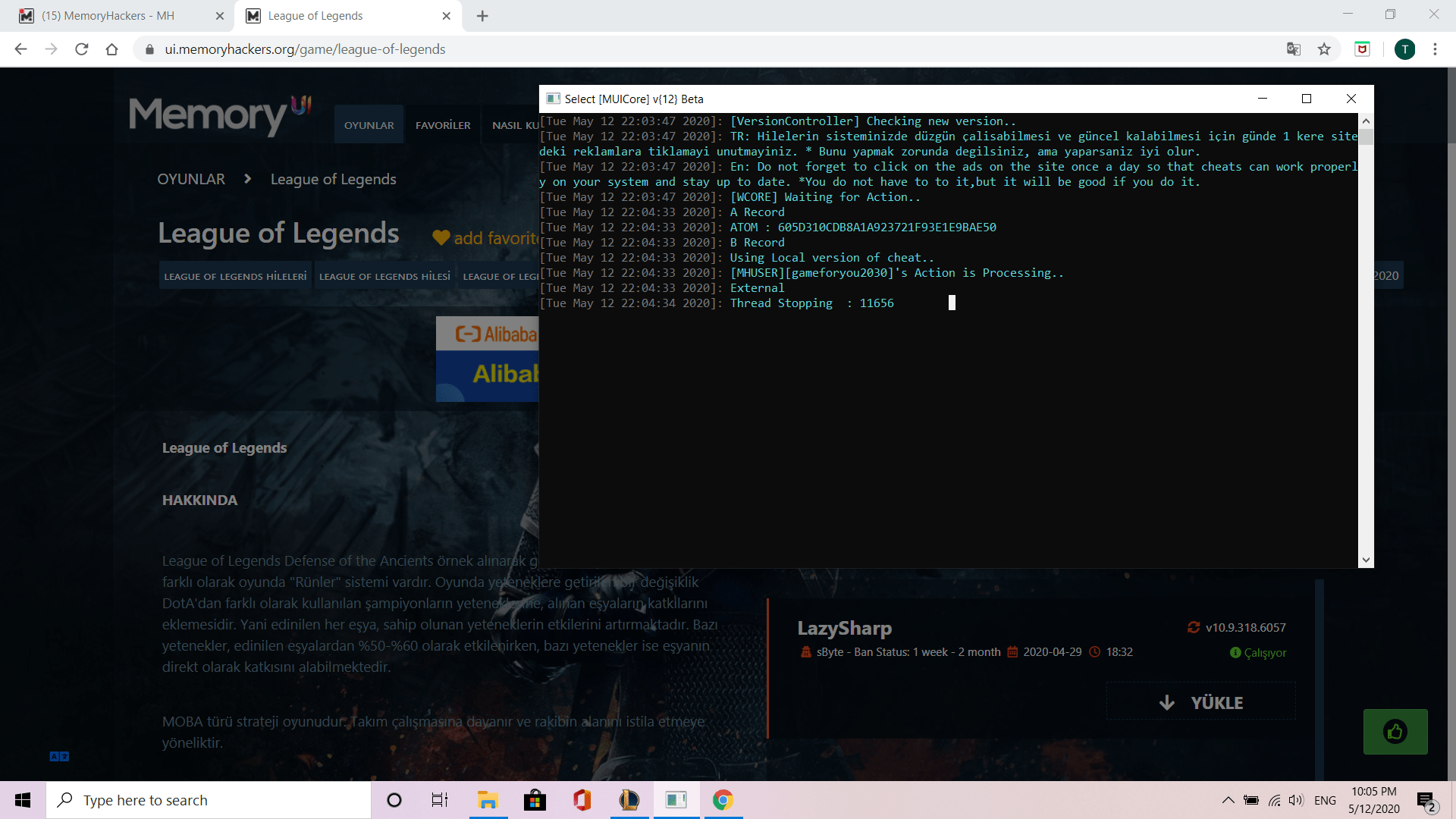The width and height of the screenshot is (1456, 819).
Task: Click the MUICore console scrollbar thumb
Action: [1366, 137]
